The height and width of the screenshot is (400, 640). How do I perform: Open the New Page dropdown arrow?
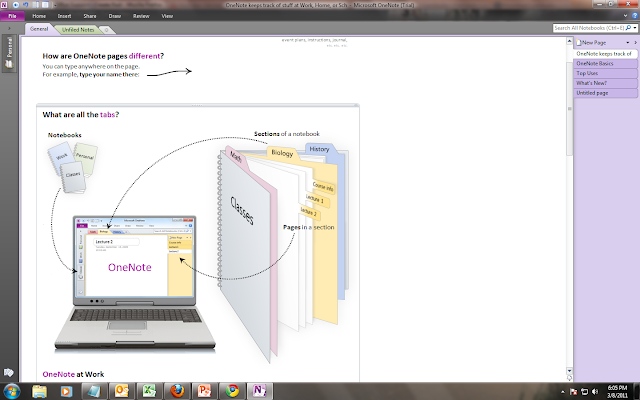pyautogui.click(x=628, y=42)
